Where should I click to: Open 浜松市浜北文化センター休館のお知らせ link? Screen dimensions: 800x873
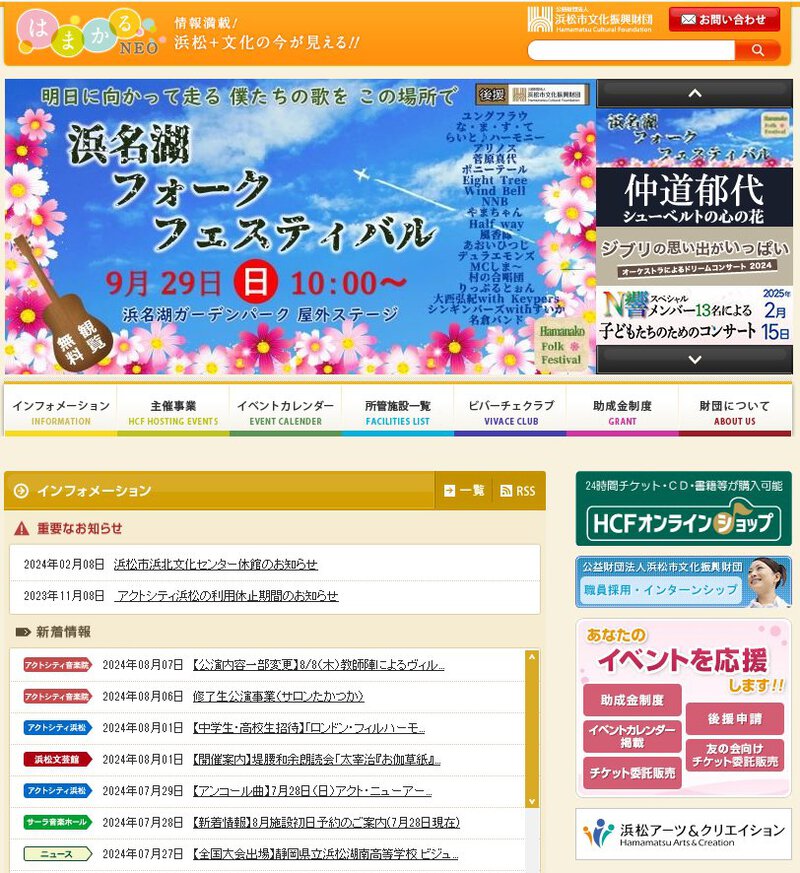click(x=215, y=565)
